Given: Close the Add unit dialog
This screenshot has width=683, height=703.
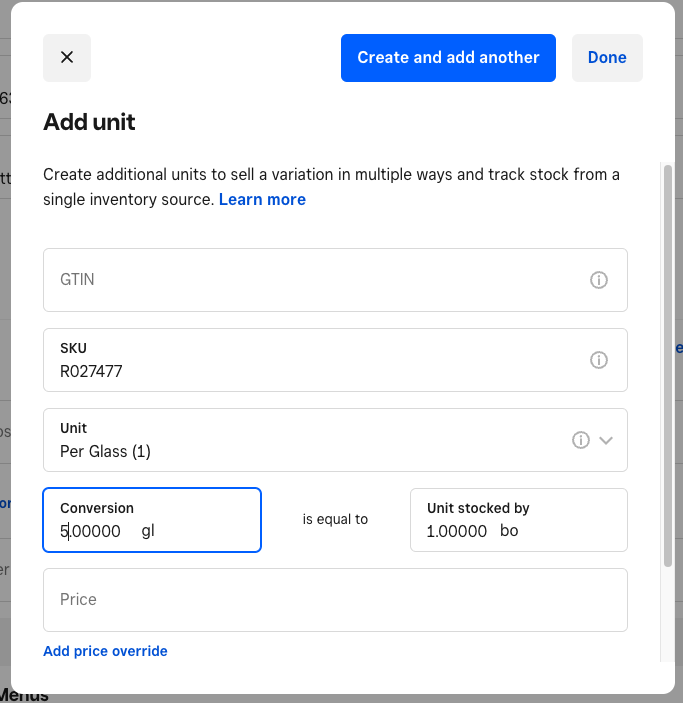Looking at the screenshot, I should click(67, 58).
